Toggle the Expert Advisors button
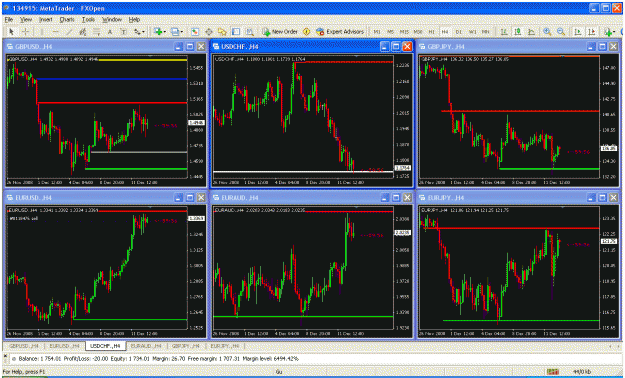 pyautogui.click(x=340, y=32)
